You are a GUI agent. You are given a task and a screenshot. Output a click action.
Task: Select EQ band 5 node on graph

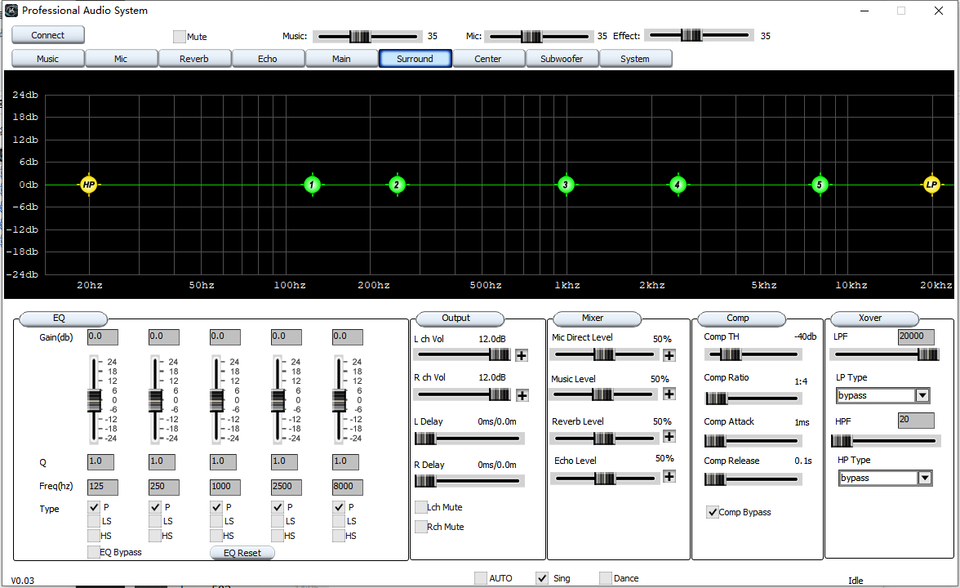click(x=819, y=185)
